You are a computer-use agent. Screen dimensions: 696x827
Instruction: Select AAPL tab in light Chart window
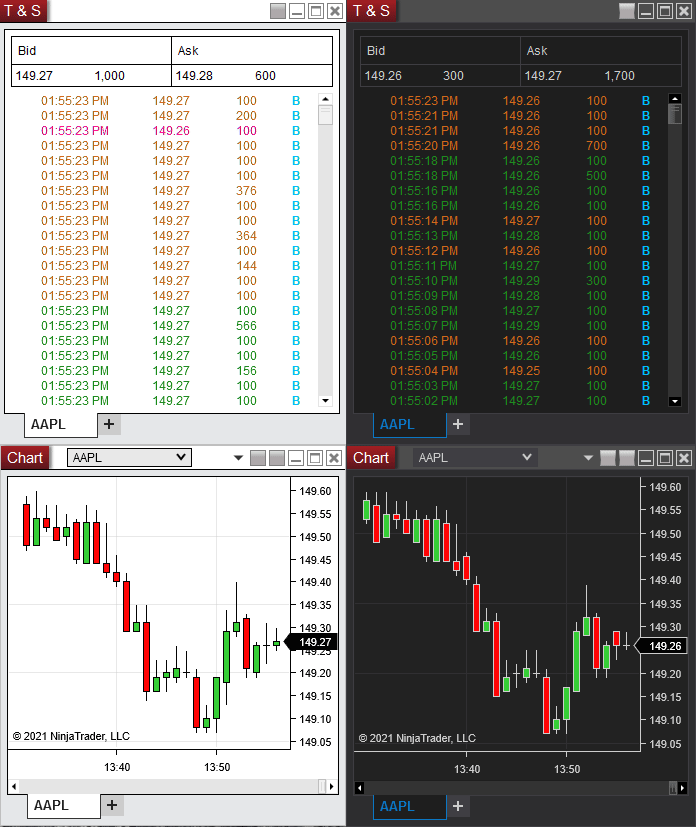click(63, 805)
